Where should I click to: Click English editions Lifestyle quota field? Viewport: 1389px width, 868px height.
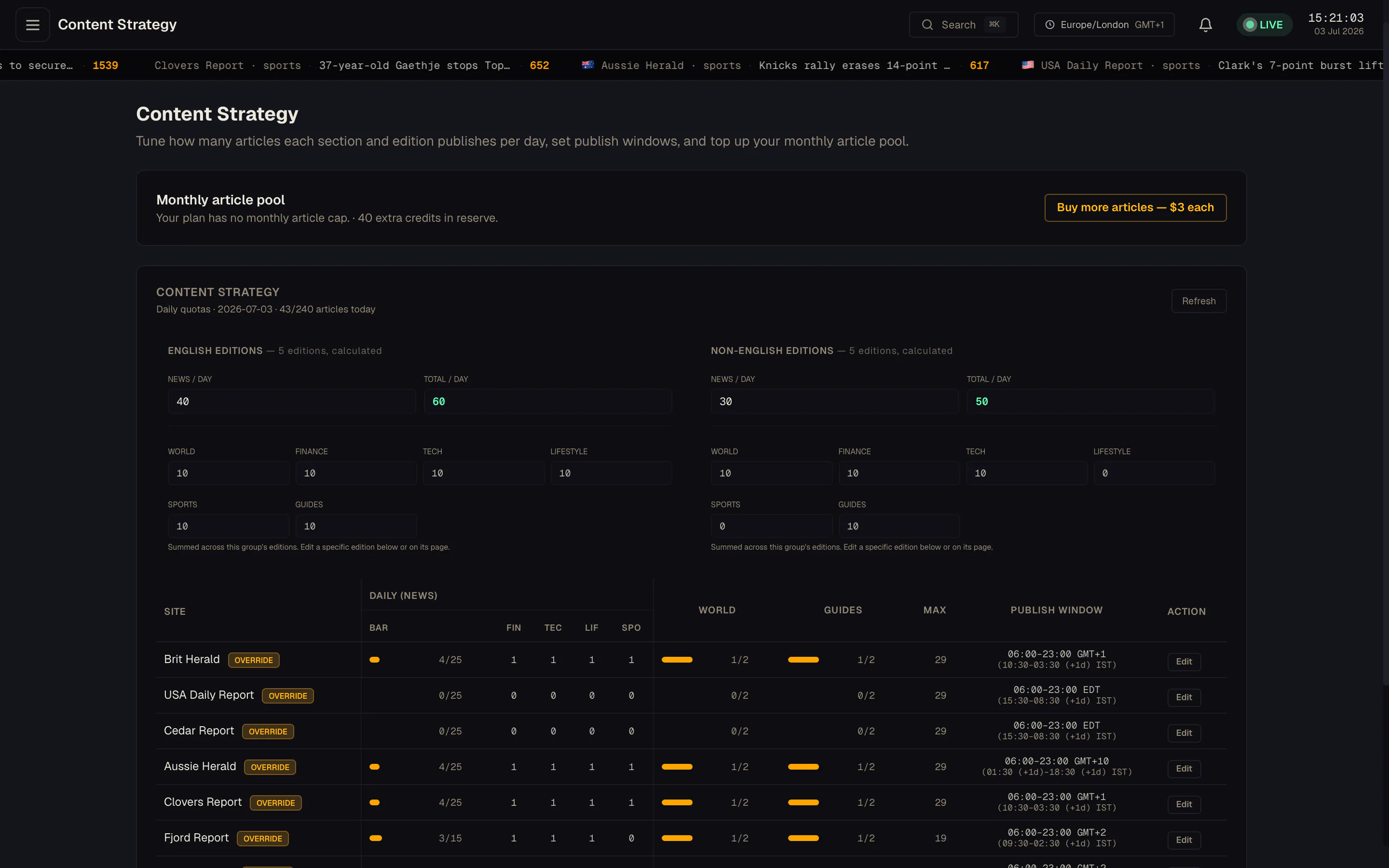pyautogui.click(x=611, y=473)
